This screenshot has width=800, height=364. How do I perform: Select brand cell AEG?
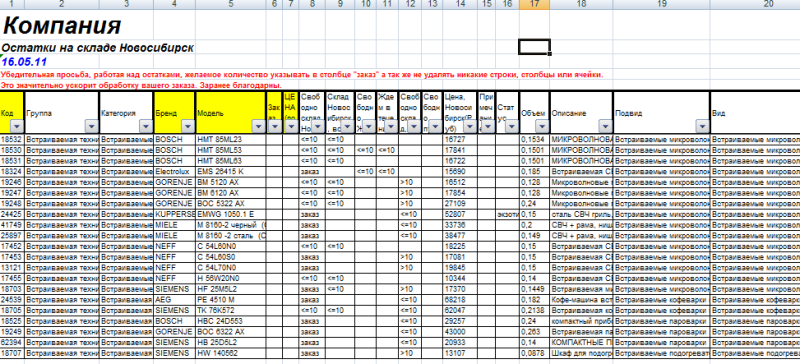pyautogui.click(x=174, y=300)
